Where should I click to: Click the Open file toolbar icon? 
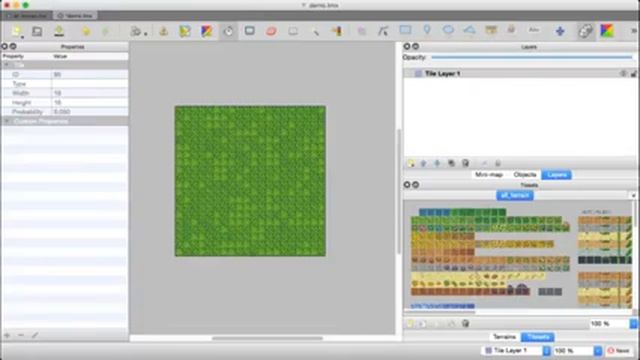[37, 31]
